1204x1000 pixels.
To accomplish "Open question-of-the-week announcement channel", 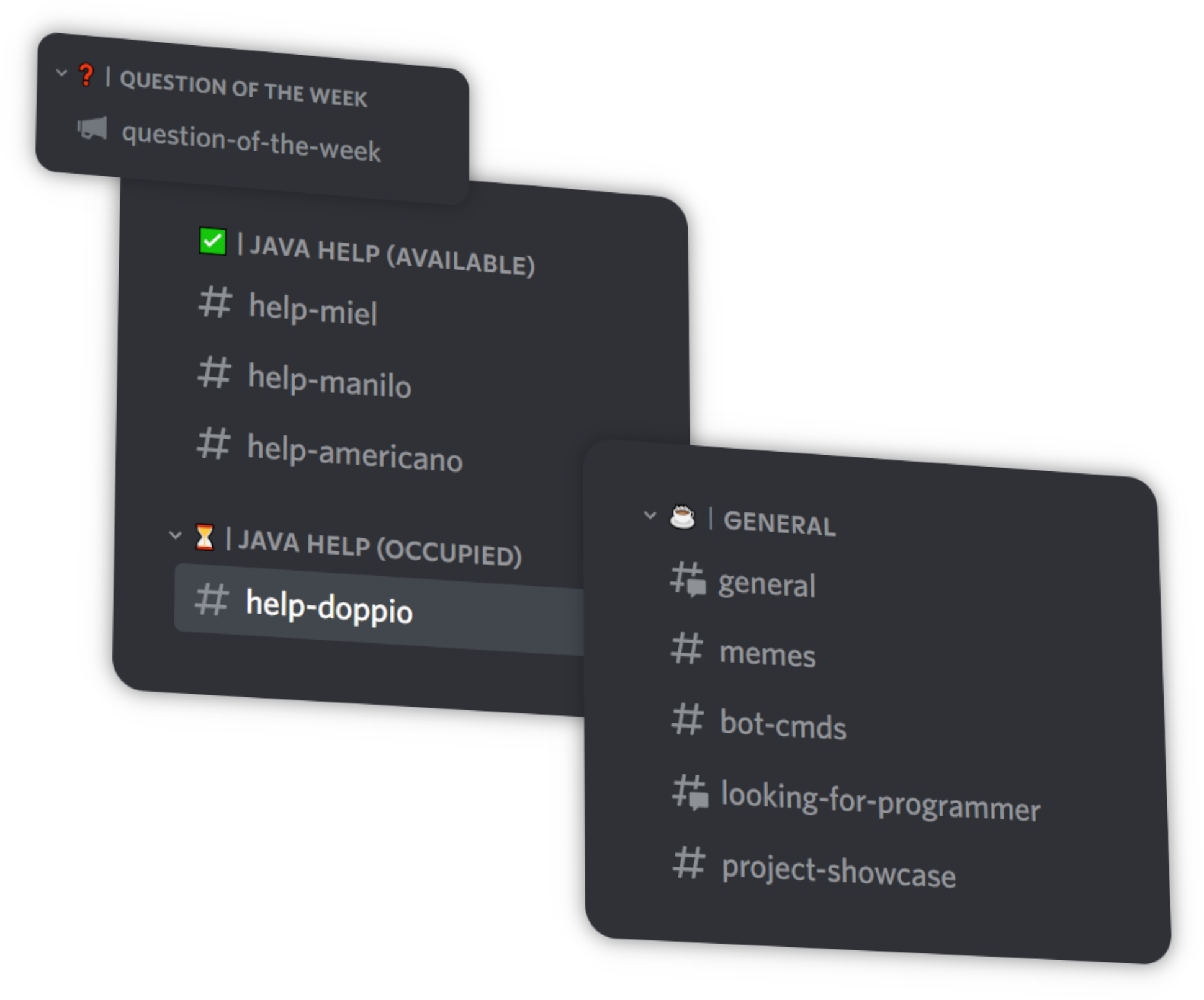I will (251, 143).
